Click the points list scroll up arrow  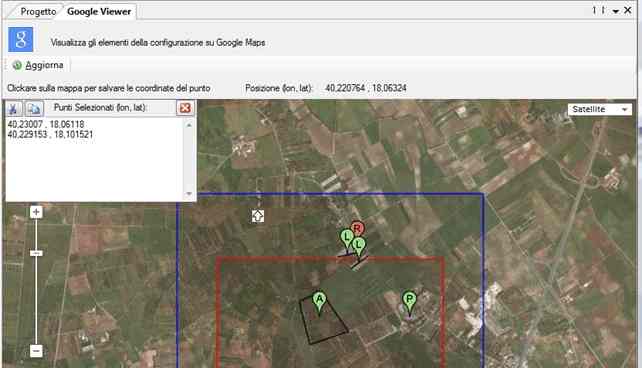point(189,125)
